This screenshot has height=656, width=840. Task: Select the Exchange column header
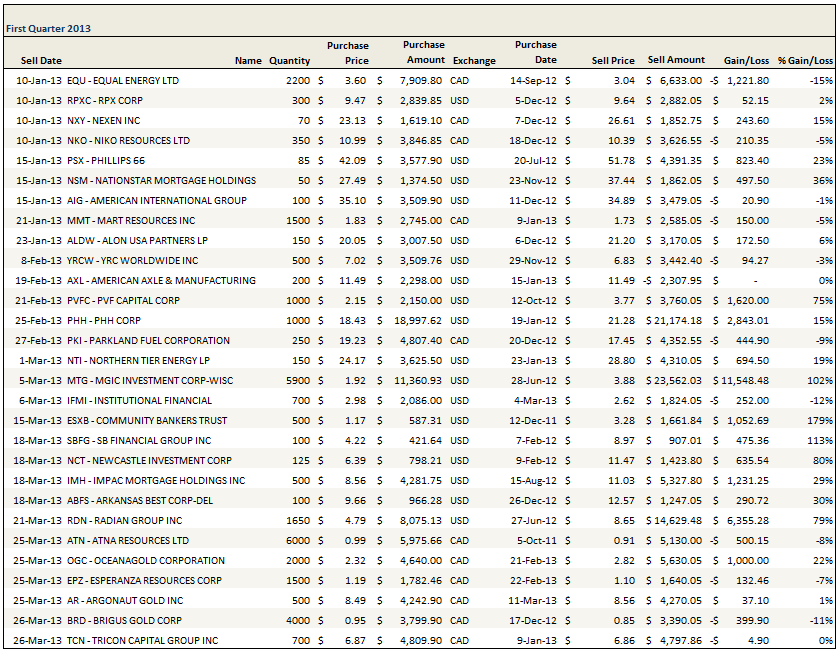coord(473,60)
